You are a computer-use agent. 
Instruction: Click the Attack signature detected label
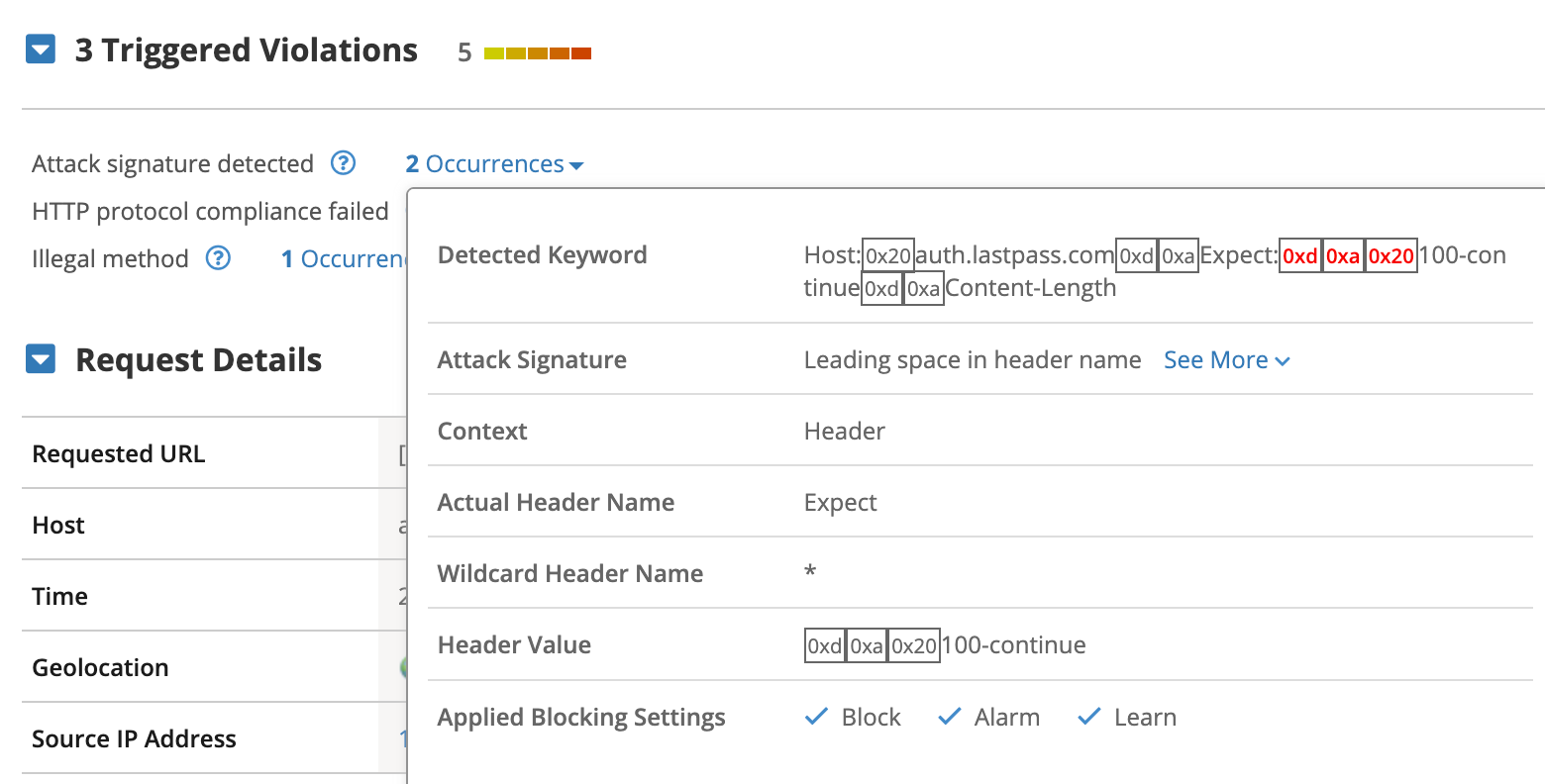point(172,164)
